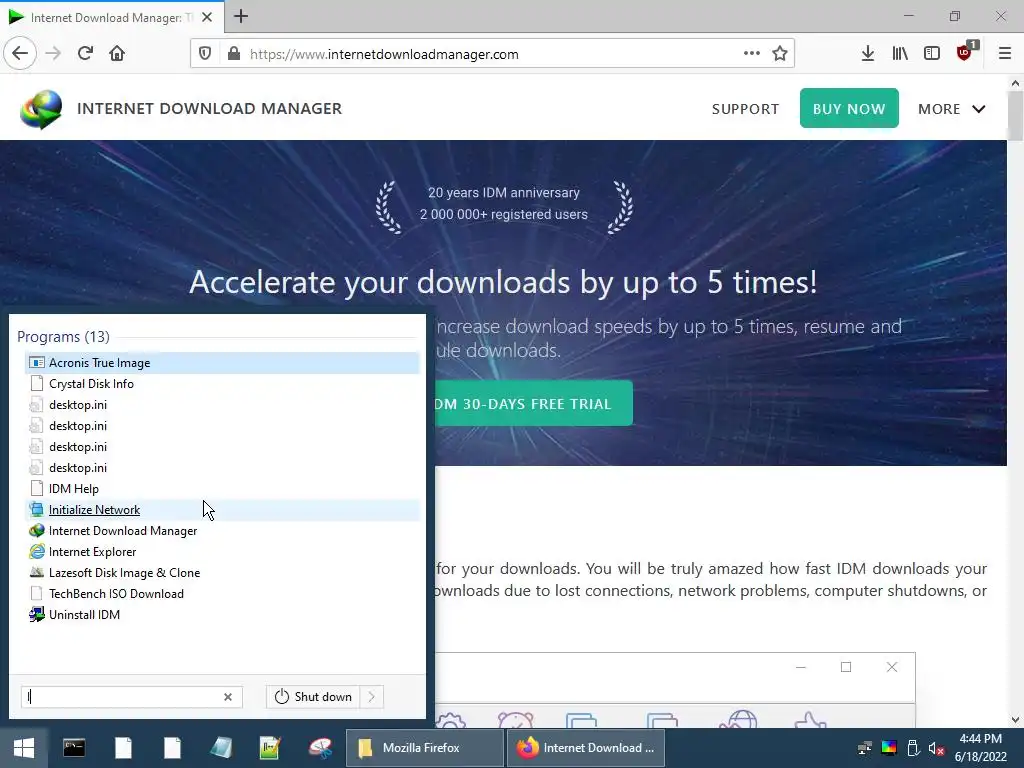This screenshot has height=768, width=1024.
Task: View site security padlock info
Action: [x=234, y=54]
